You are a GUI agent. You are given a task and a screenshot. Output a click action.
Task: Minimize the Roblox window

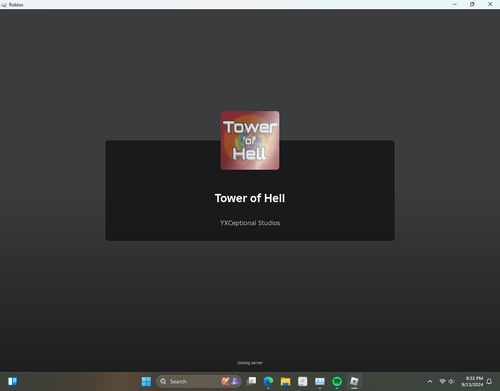click(455, 4)
